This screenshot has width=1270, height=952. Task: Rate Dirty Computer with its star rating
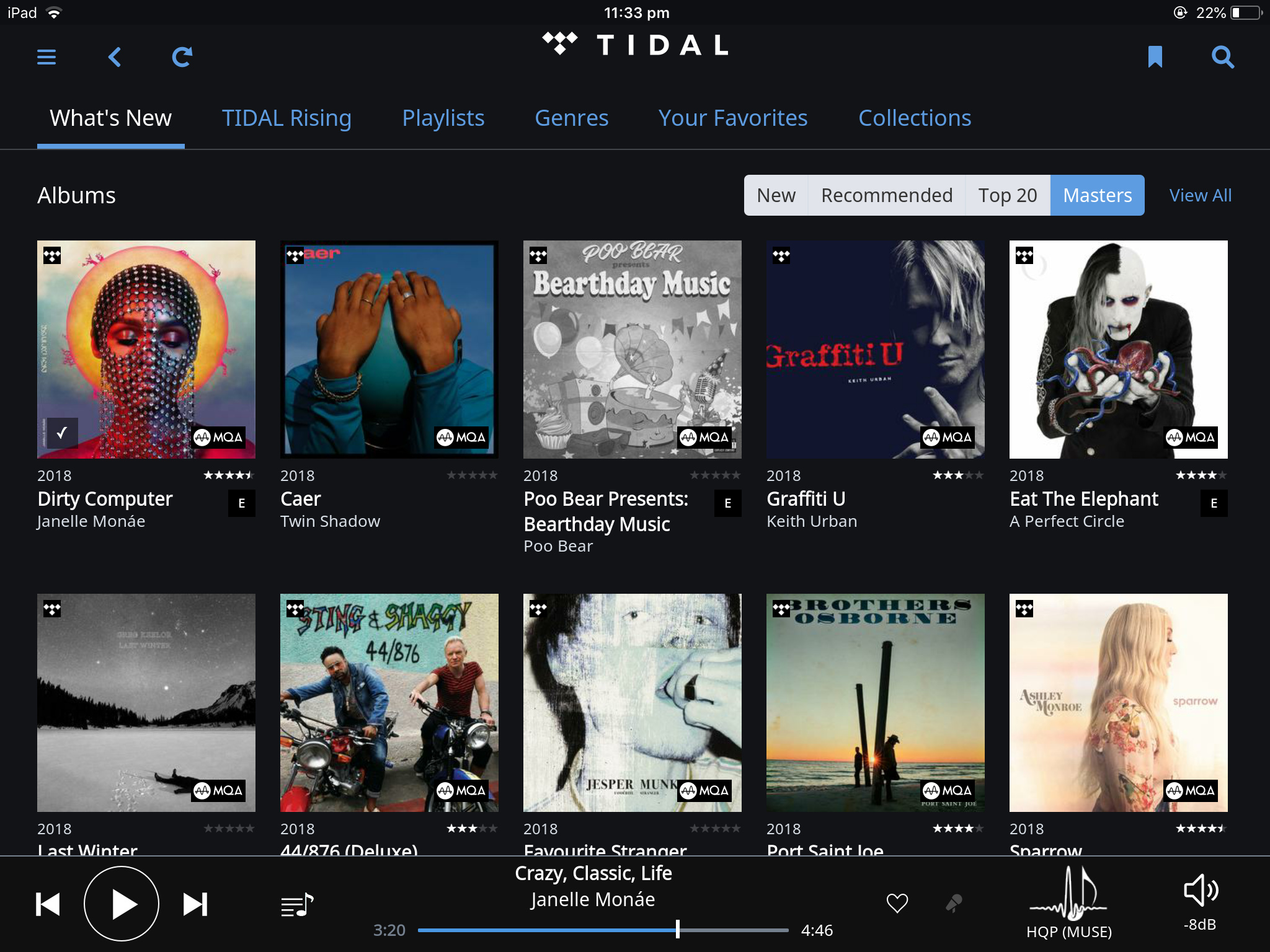[x=229, y=475]
